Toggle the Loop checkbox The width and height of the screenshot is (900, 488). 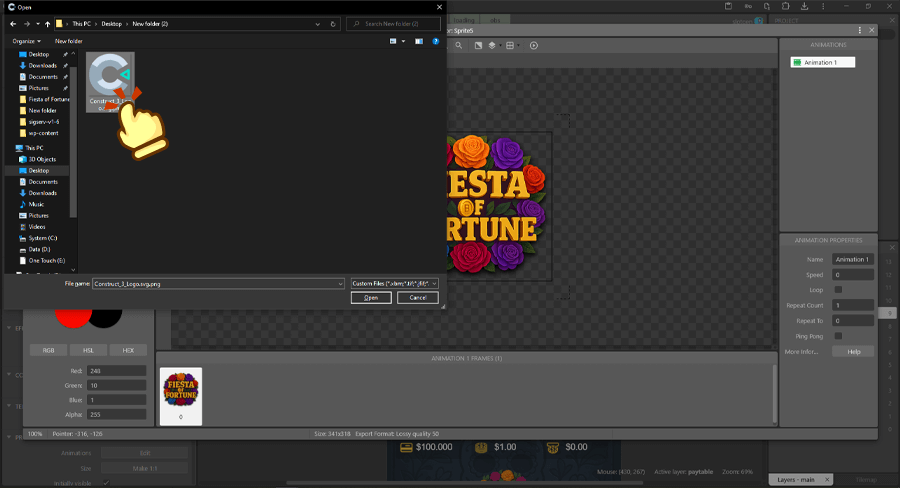click(838, 290)
